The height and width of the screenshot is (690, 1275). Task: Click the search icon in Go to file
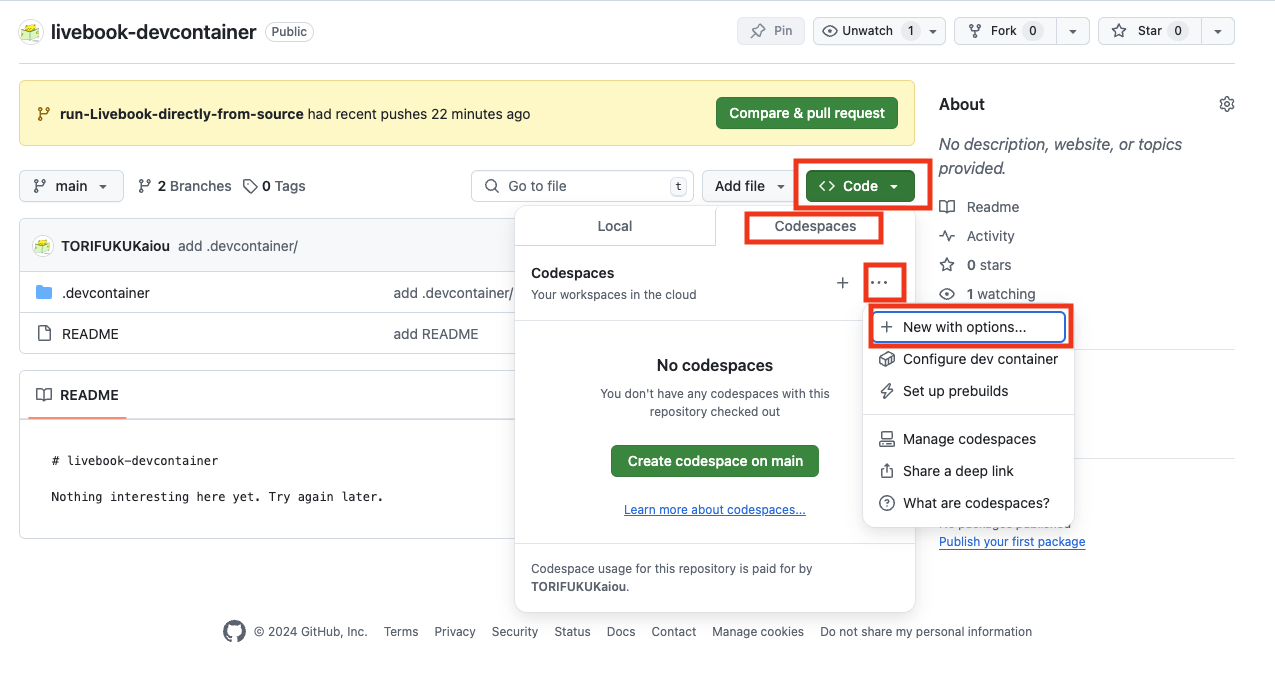click(491, 186)
